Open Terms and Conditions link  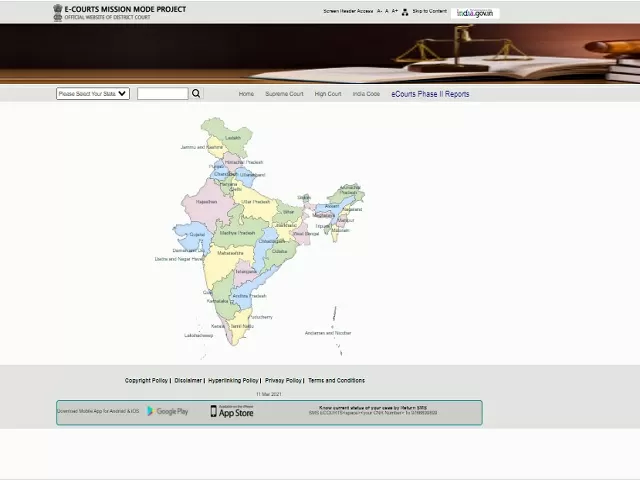(337, 380)
